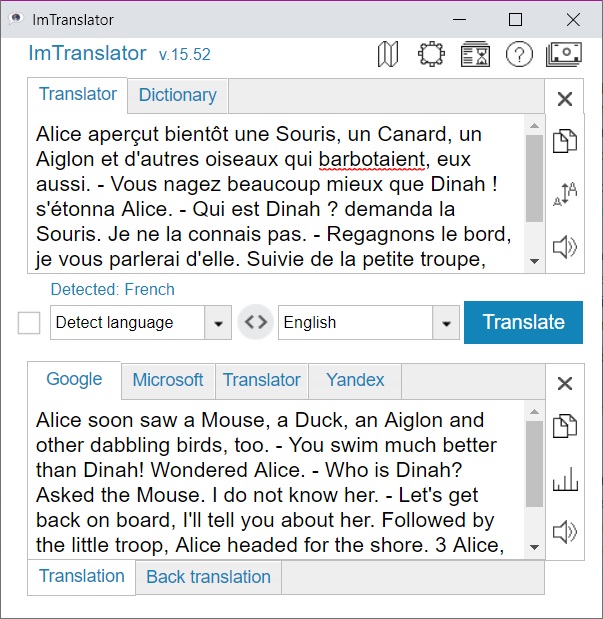Copy the translated text with copy icon

pyautogui.click(x=565, y=427)
